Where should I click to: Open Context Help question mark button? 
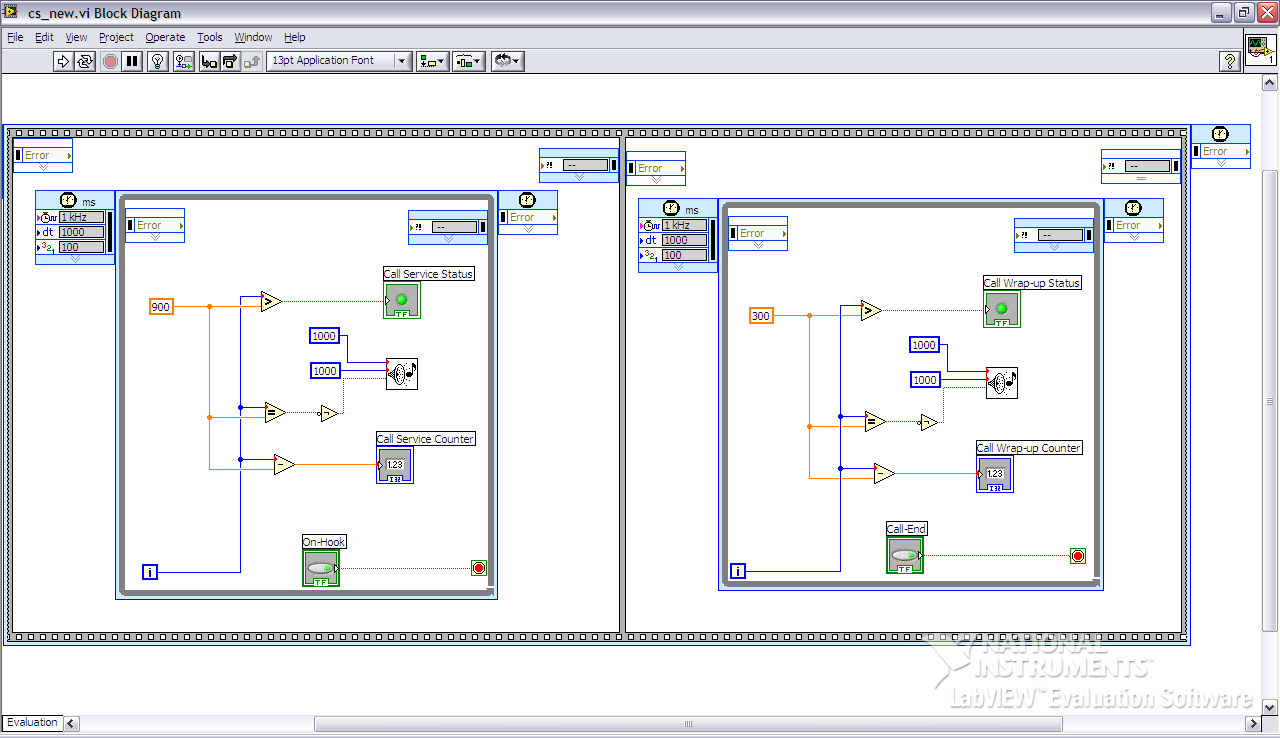(1230, 62)
